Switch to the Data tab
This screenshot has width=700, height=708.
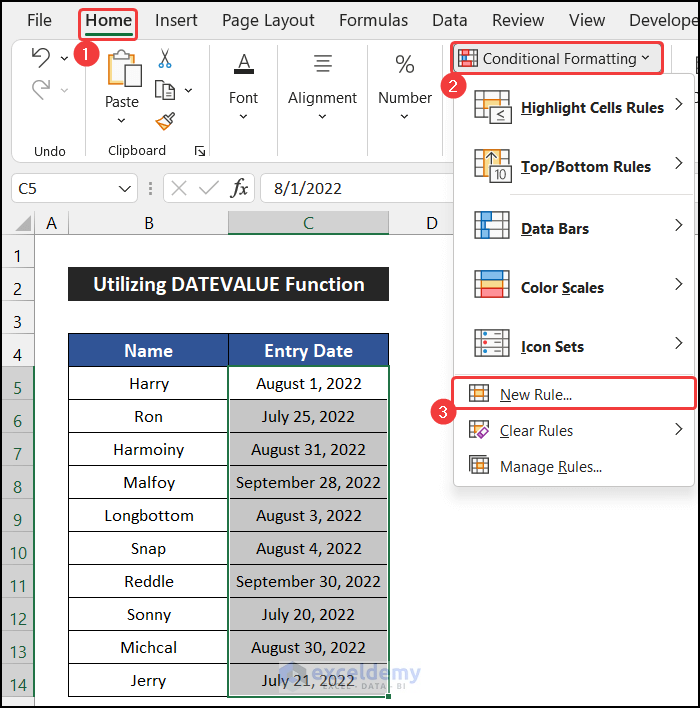[450, 20]
